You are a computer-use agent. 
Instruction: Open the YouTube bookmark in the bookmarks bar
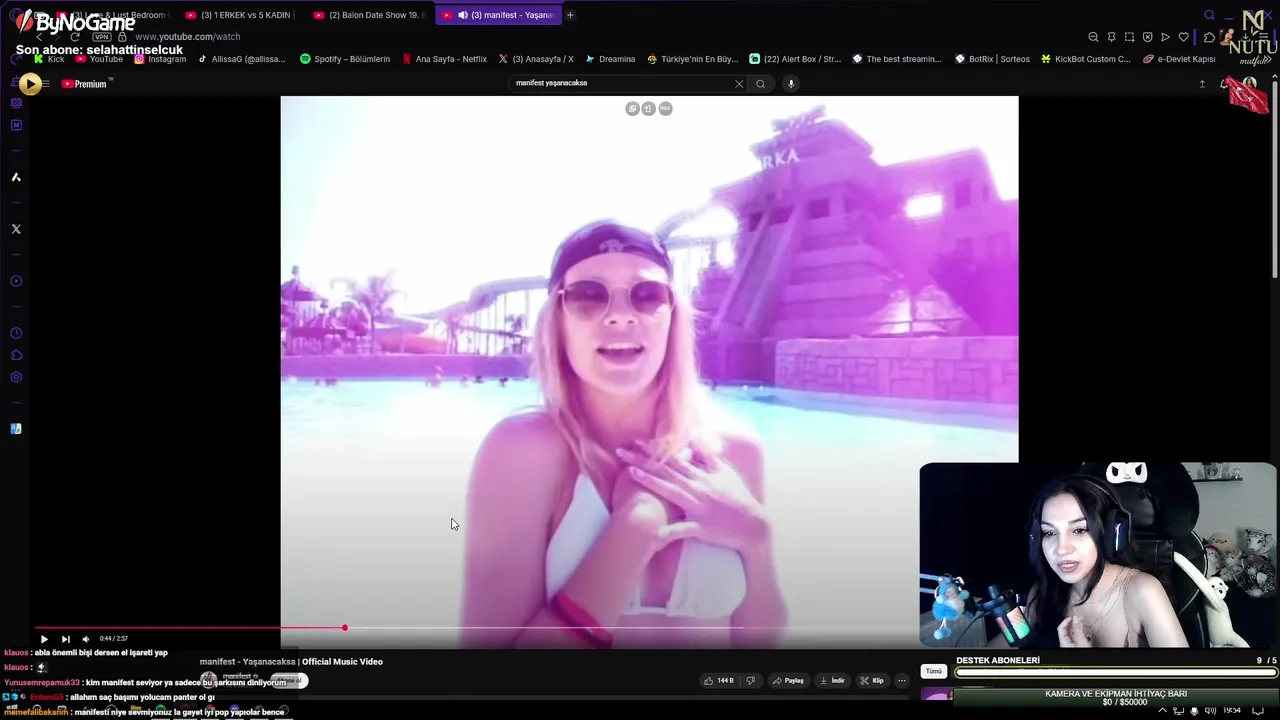tap(99, 59)
